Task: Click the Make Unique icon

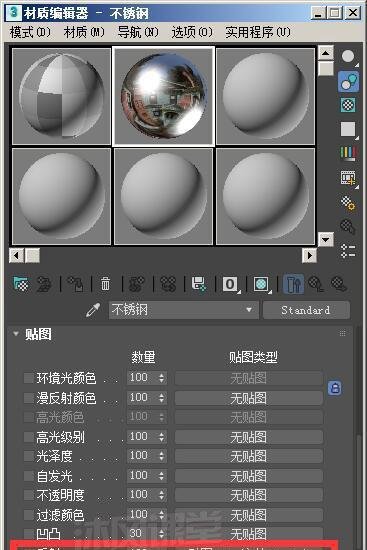Action: click(x=168, y=284)
